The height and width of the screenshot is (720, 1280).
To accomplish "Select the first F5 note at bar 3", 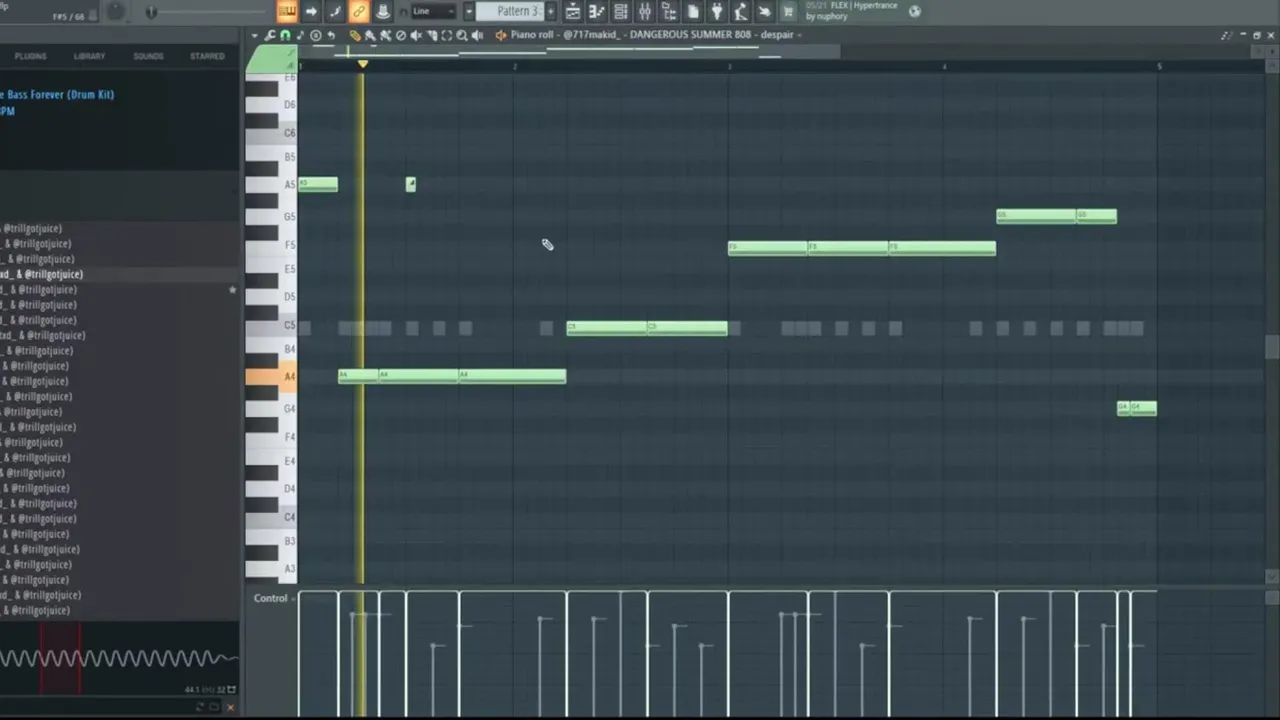I will click(768, 248).
